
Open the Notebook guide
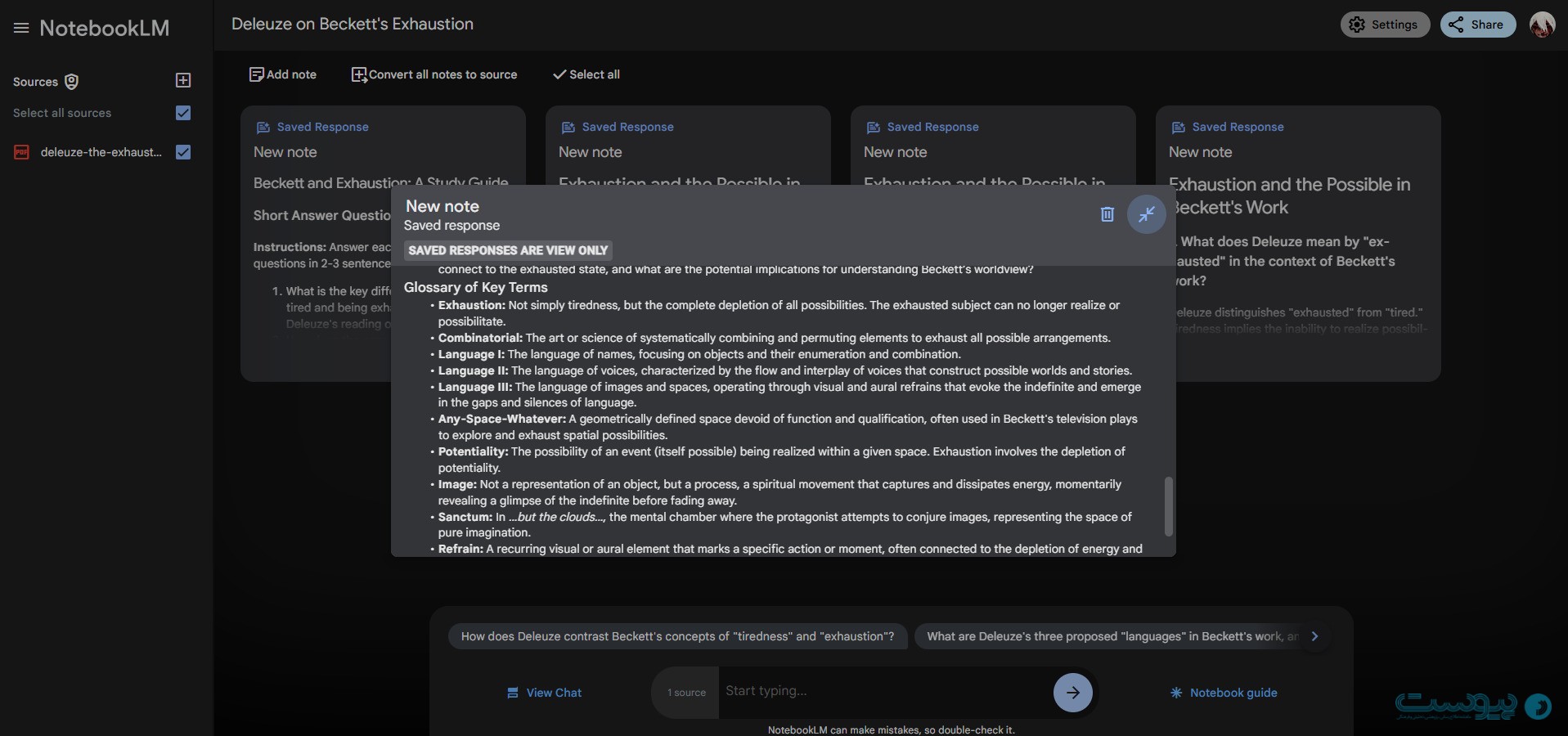(1223, 693)
